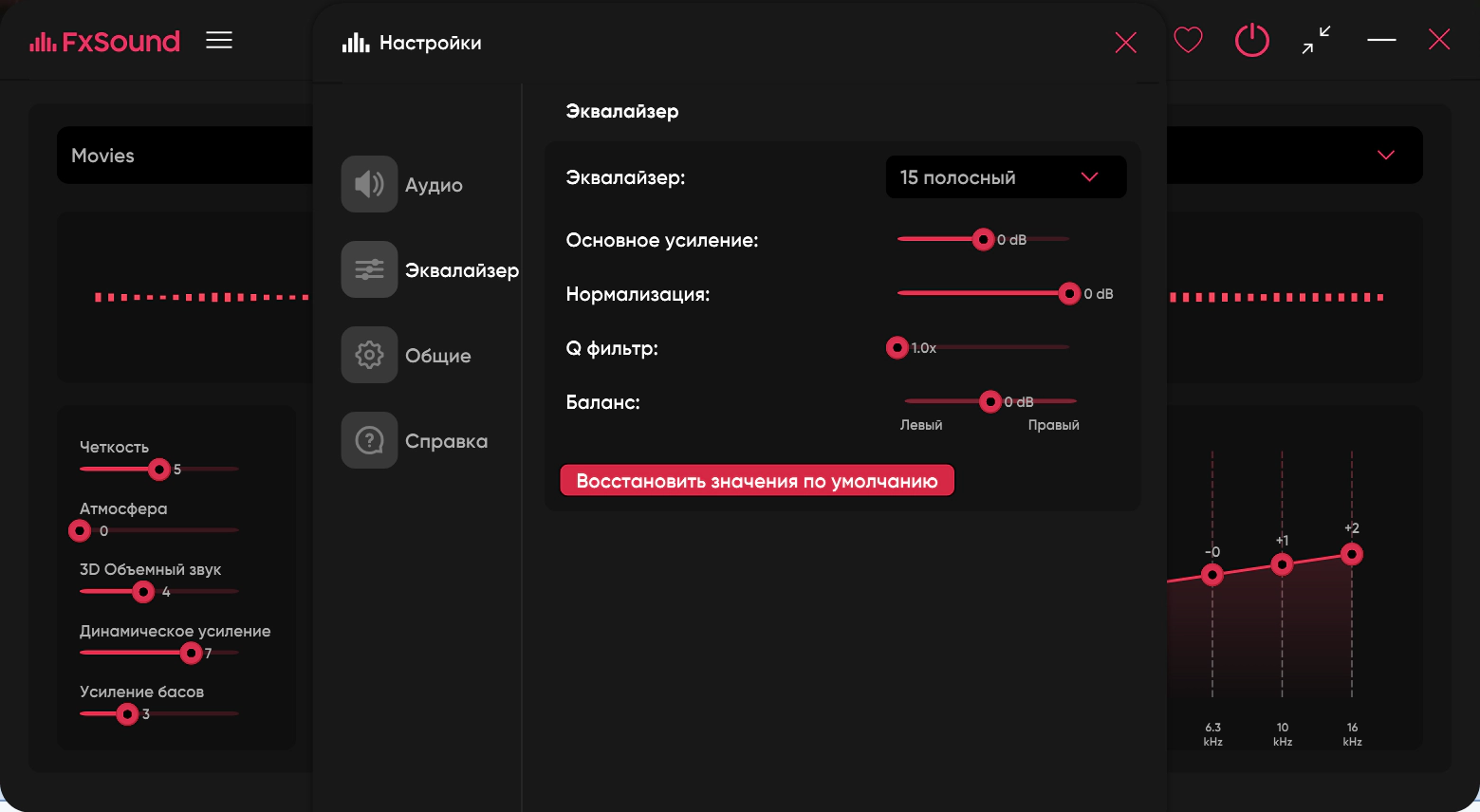Select the Эквалайзер sliders icon in sidebar

point(369,269)
